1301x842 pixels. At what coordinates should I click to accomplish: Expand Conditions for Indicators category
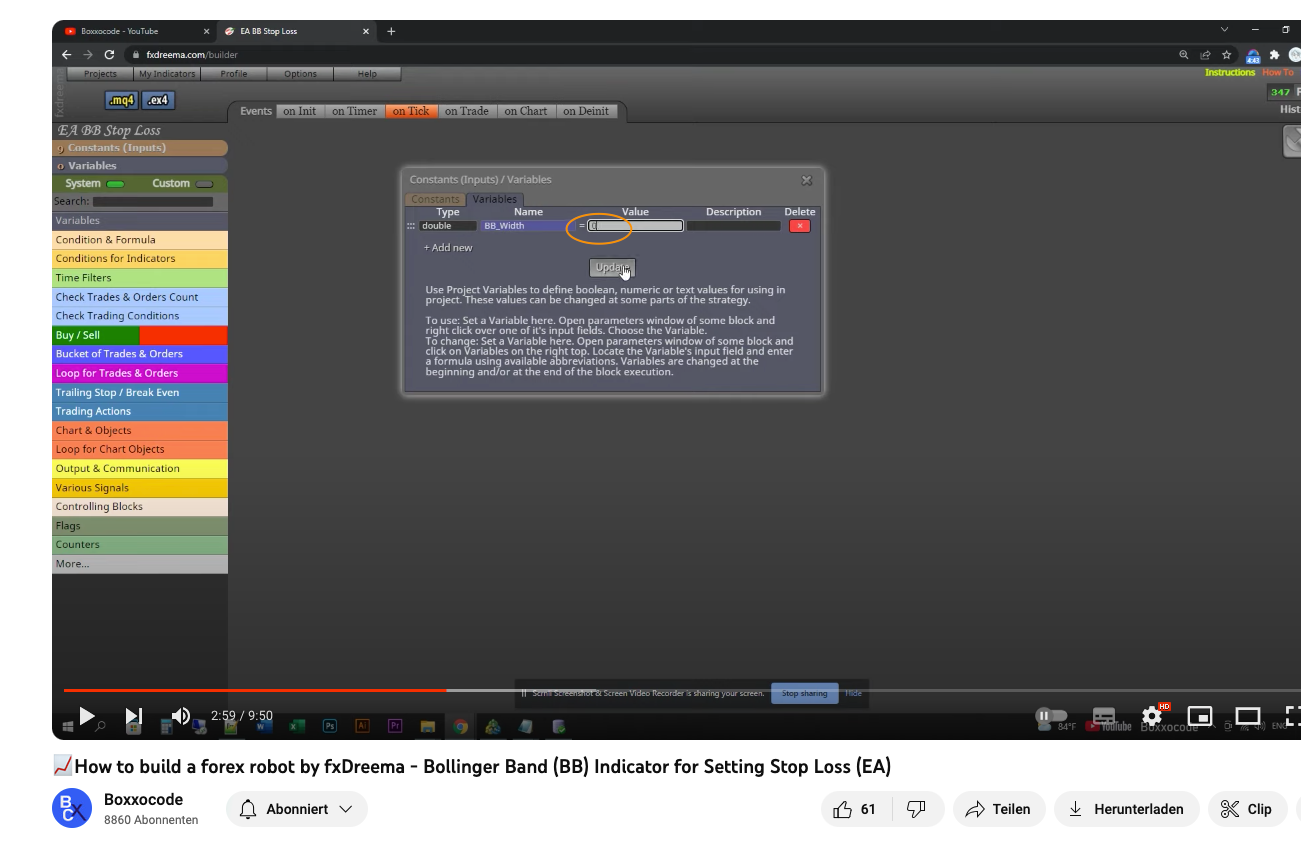click(140, 259)
